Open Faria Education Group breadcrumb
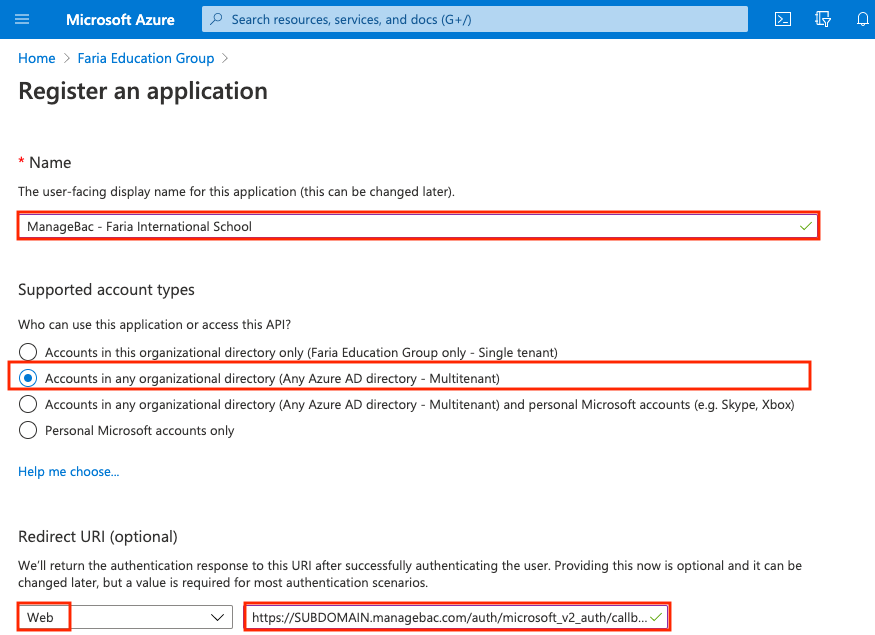 click(x=146, y=59)
